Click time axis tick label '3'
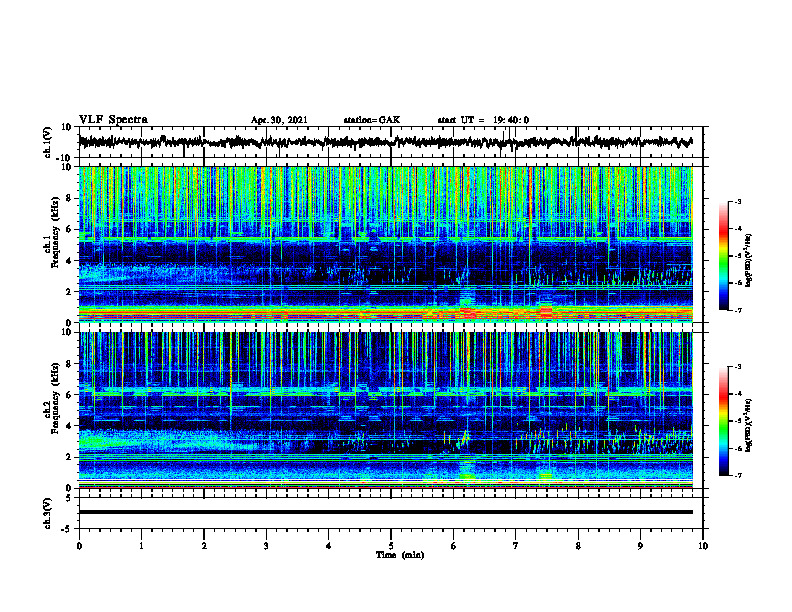The height and width of the screenshot is (612, 792). [266, 546]
